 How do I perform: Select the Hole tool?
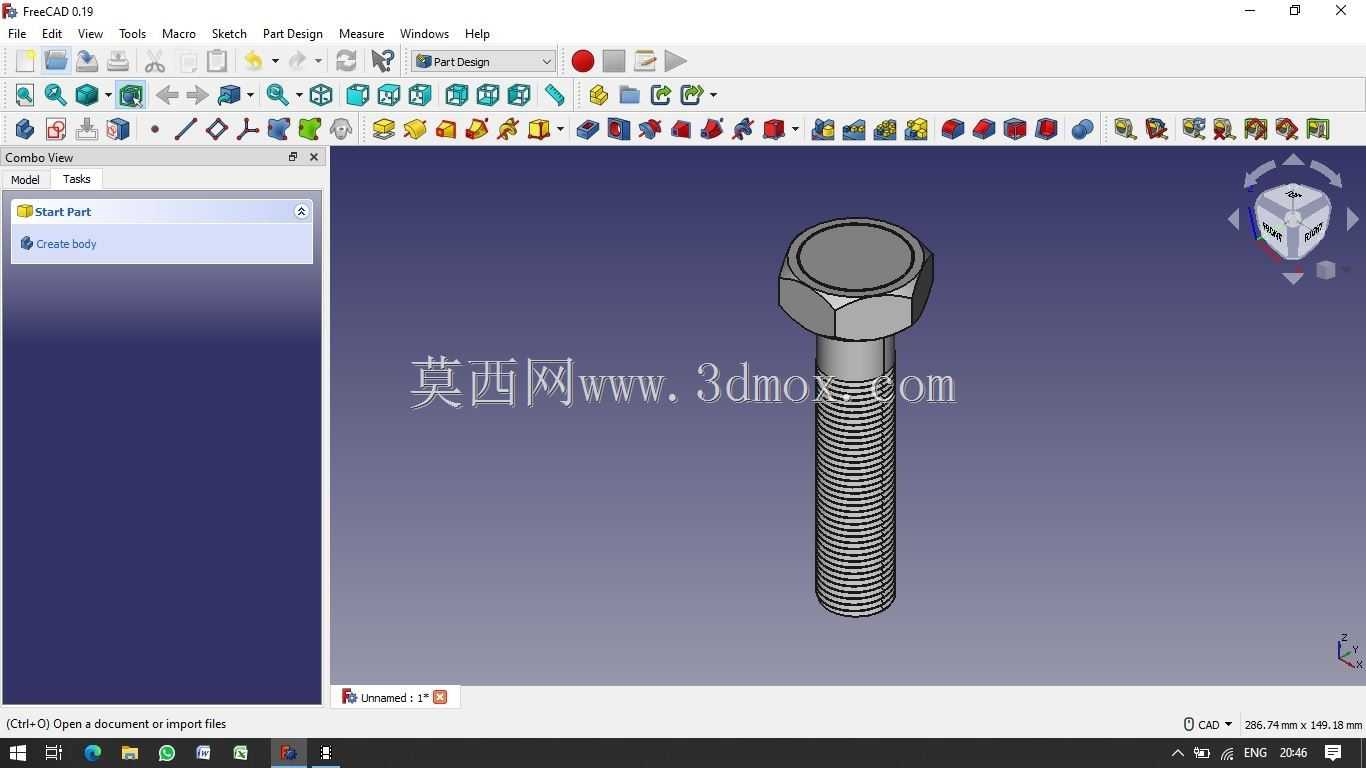pos(619,129)
